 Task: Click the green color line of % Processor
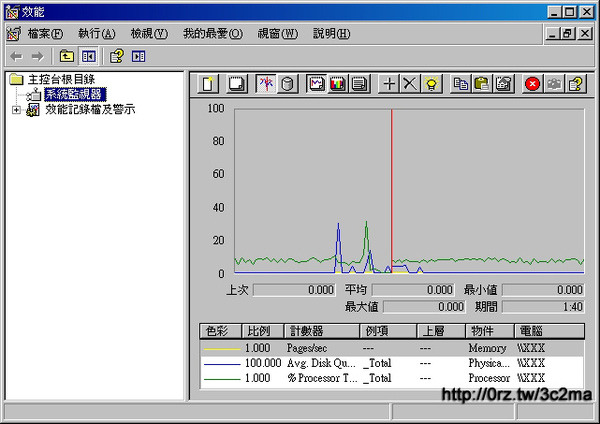point(222,379)
